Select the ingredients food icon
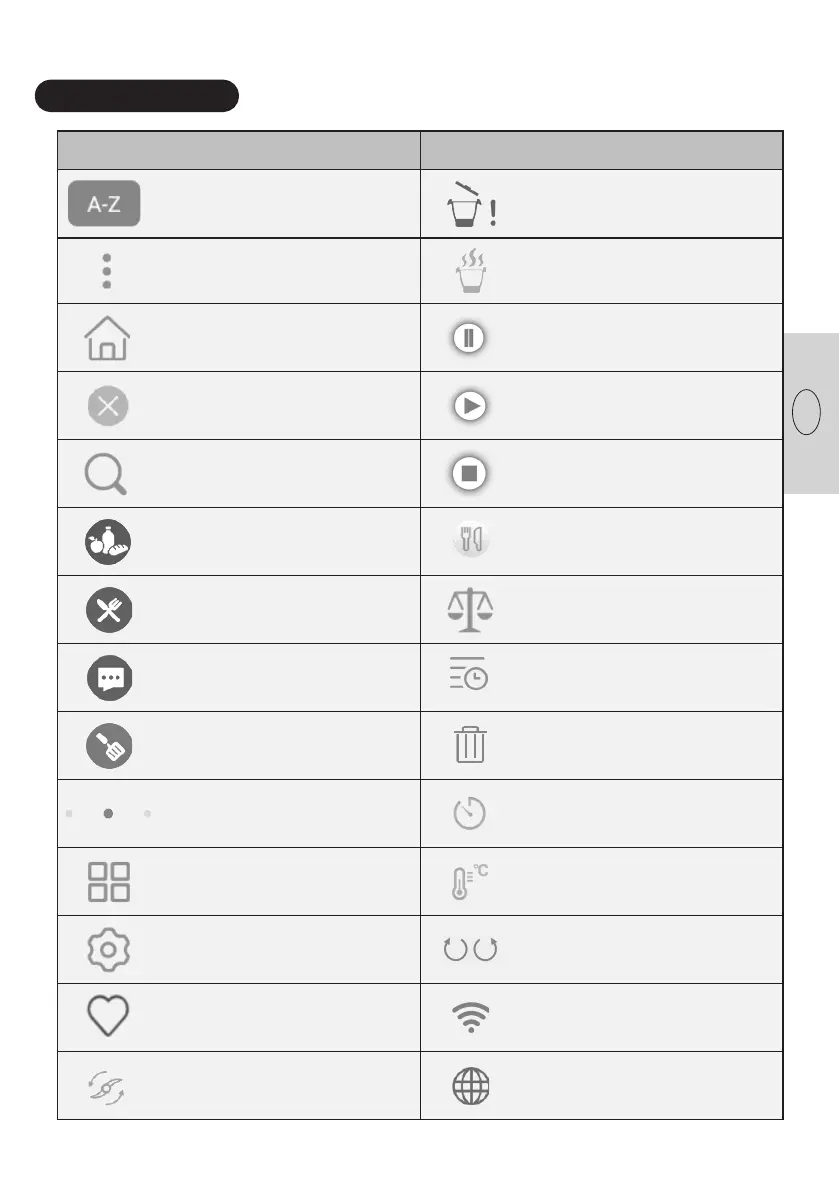Viewport: 839px width, 1191px height. coord(108,543)
